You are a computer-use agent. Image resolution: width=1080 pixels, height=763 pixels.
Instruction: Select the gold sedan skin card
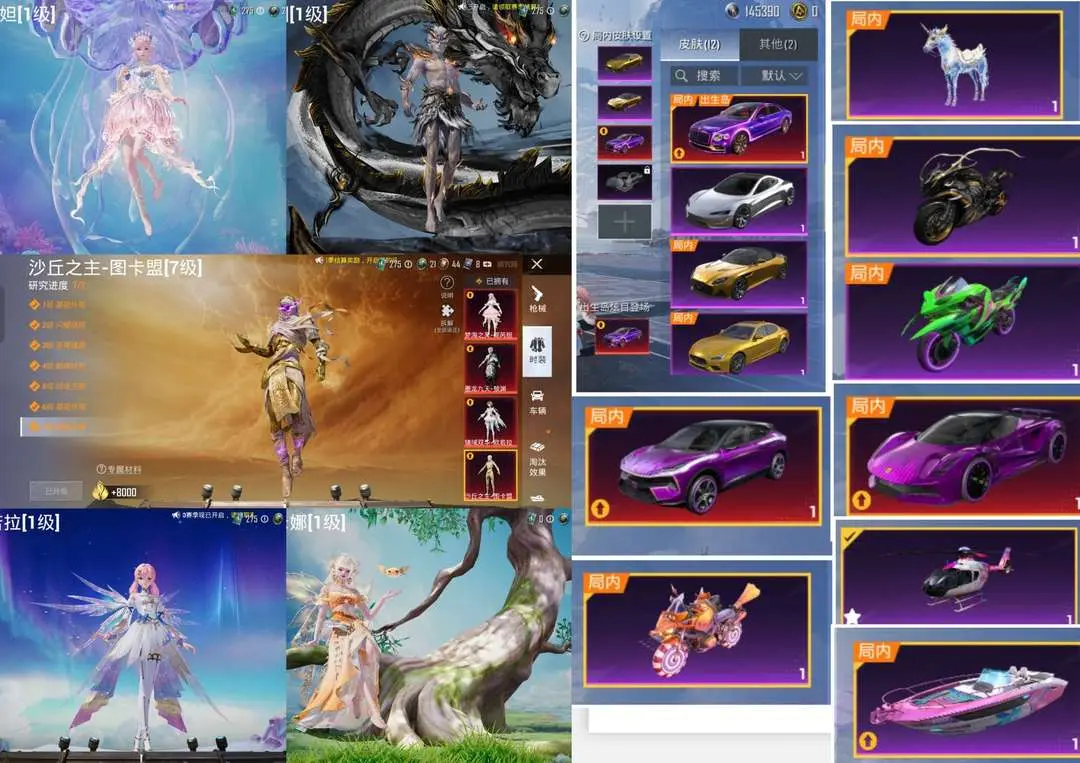pos(738,344)
